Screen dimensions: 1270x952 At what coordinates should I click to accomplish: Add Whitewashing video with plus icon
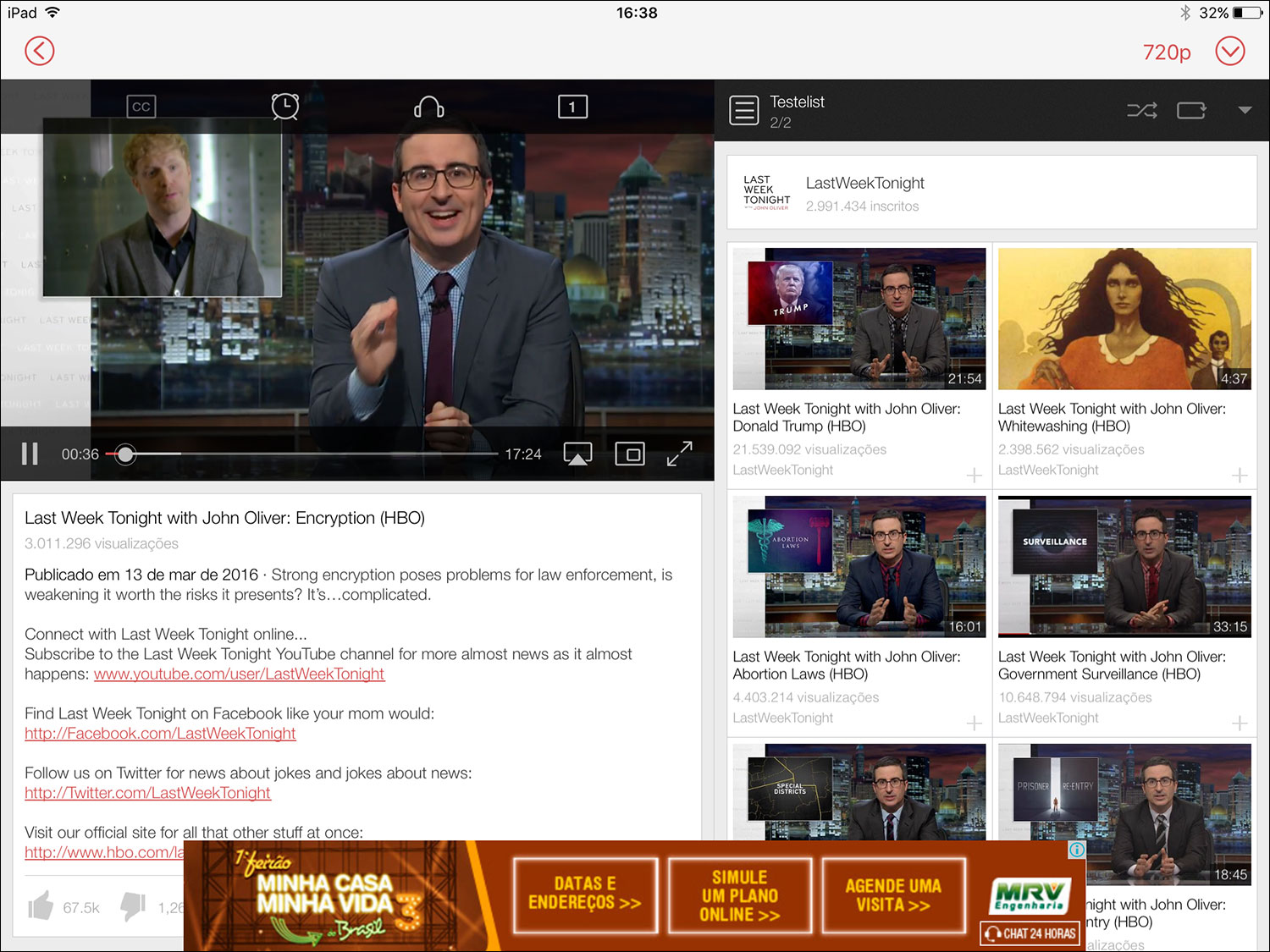pyautogui.click(x=1240, y=476)
